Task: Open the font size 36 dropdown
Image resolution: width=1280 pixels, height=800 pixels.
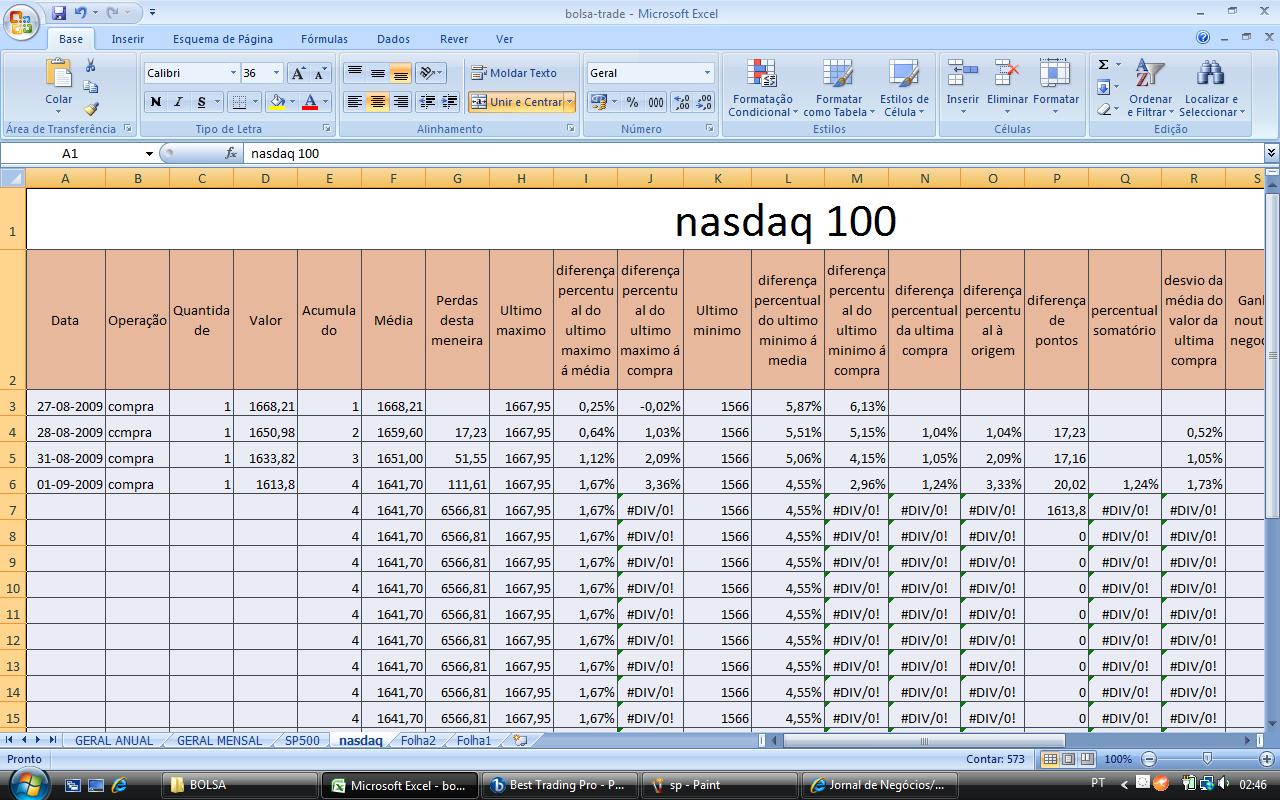Action: [276, 73]
